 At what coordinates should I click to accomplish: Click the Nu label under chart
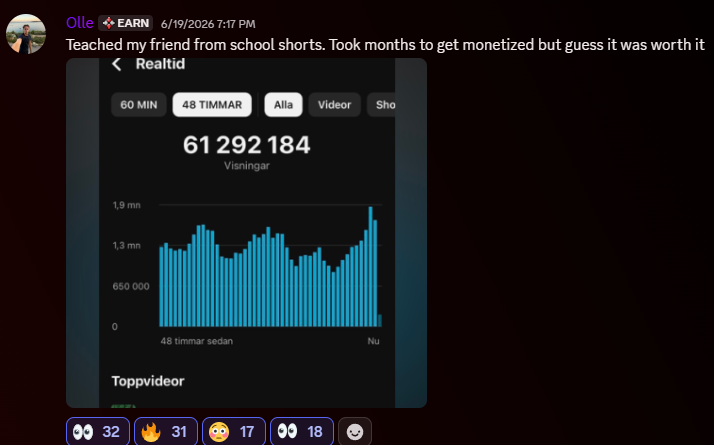(373, 341)
